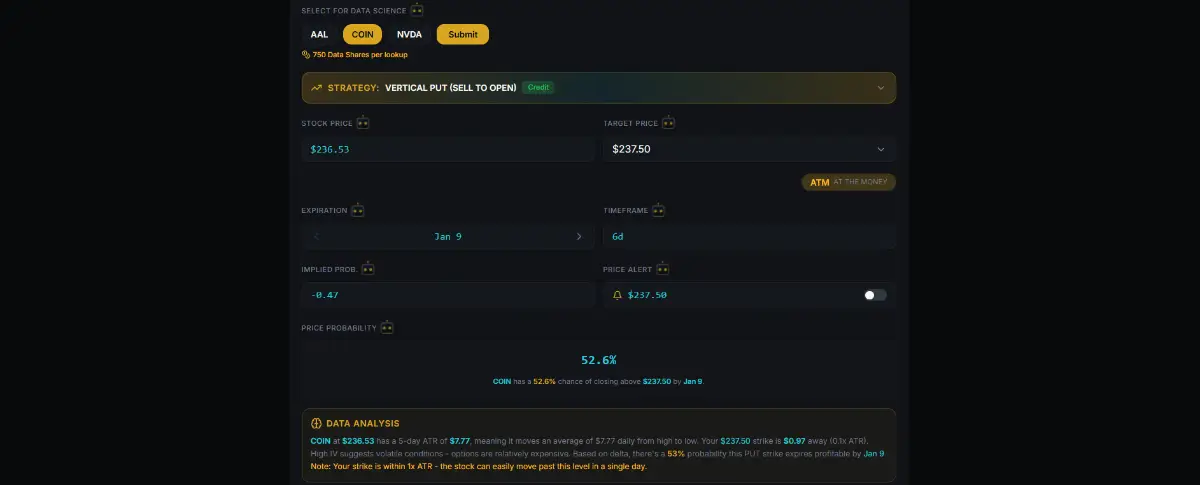Image resolution: width=1200 pixels, height=485 pixels.
Task: Click robot icon next to Price Alert
Action: click(662, 269)
